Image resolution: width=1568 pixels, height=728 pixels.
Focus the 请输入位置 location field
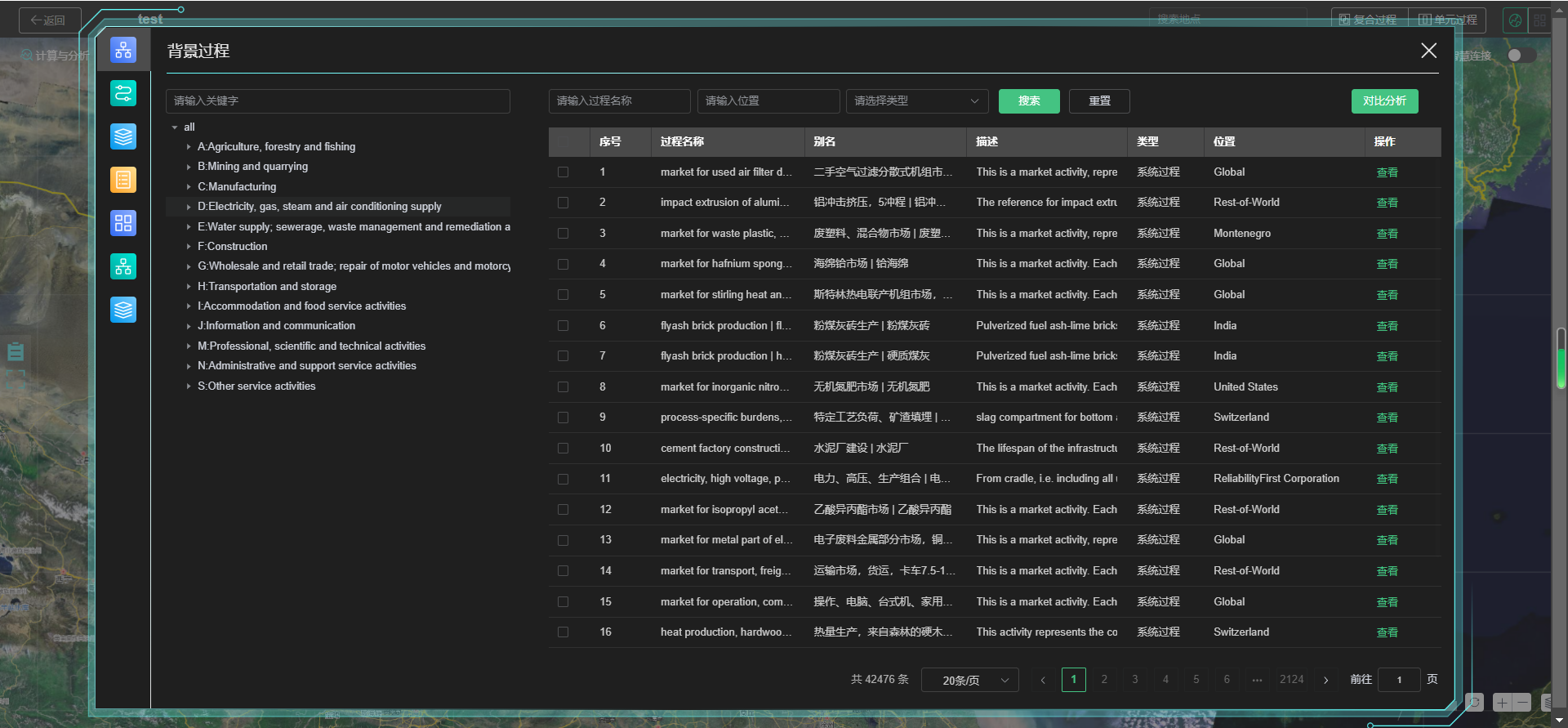(x=768, y=101)
